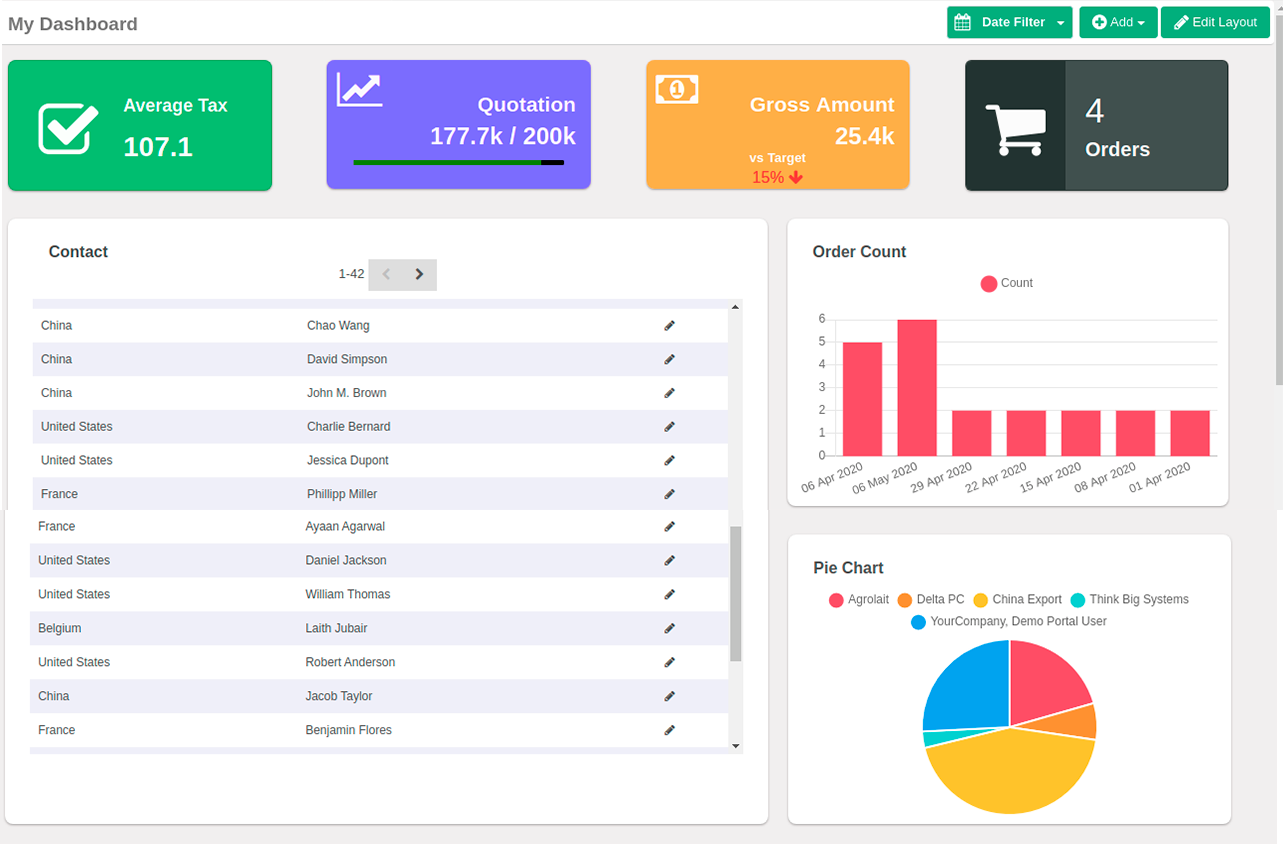
Task: Toggle the China Export legend entry
Action: 1017,600
